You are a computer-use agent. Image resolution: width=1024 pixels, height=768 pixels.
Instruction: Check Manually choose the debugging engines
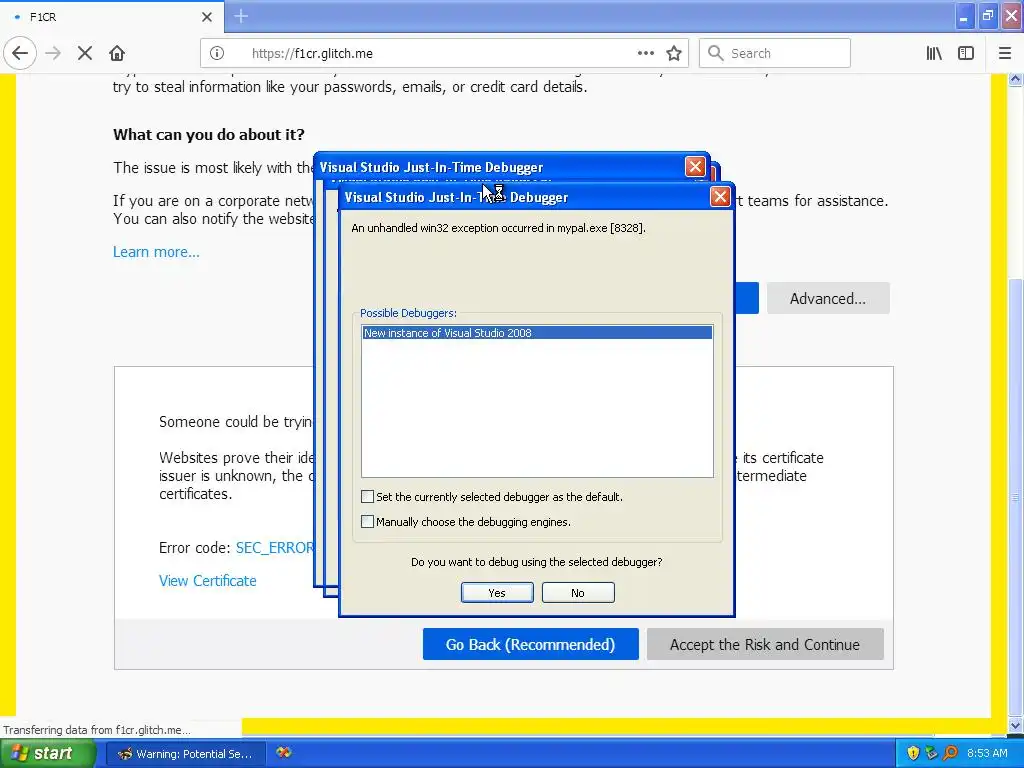pyautogui.click(x=367, y=522)
